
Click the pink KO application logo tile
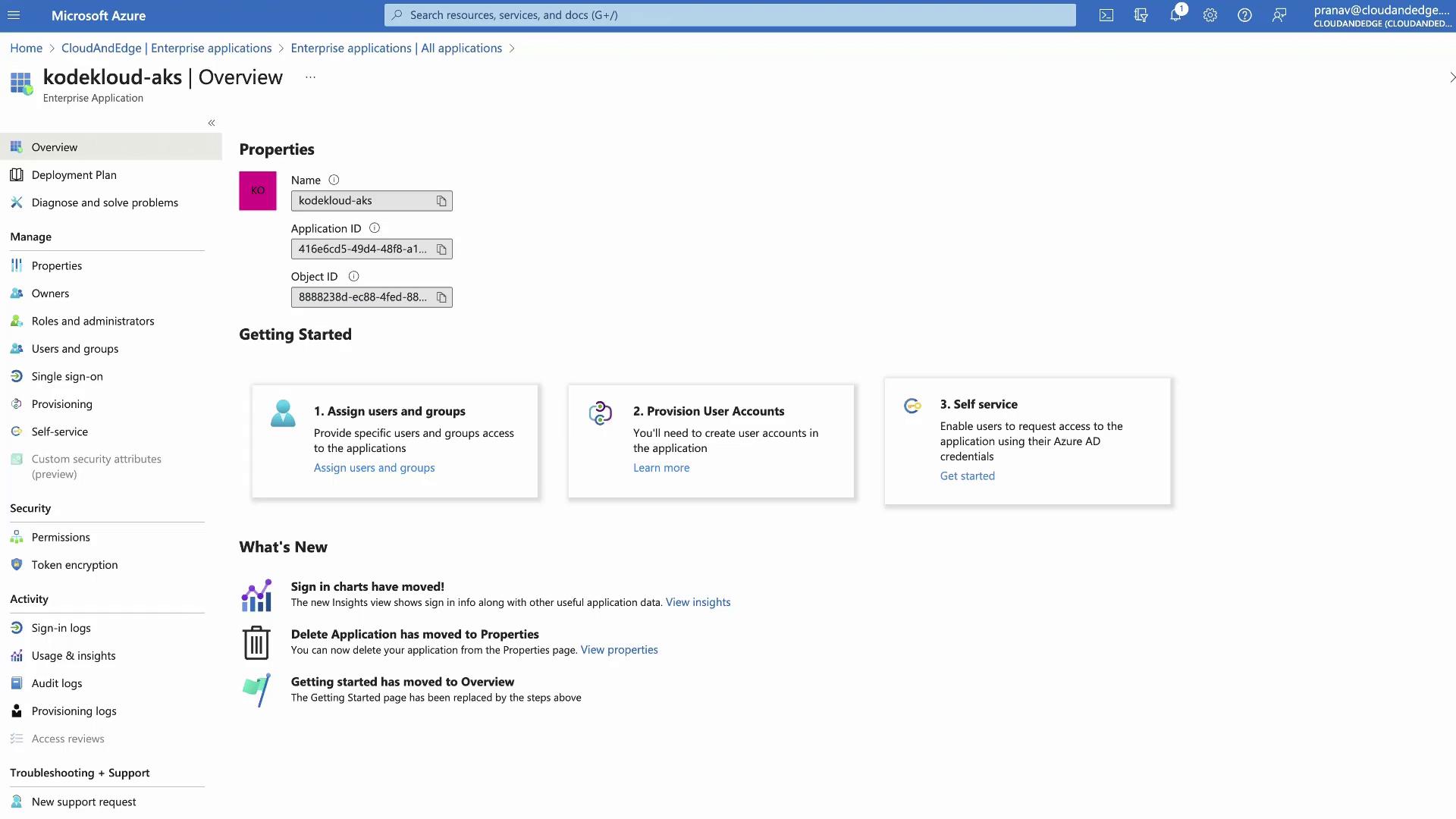(258, 190)
